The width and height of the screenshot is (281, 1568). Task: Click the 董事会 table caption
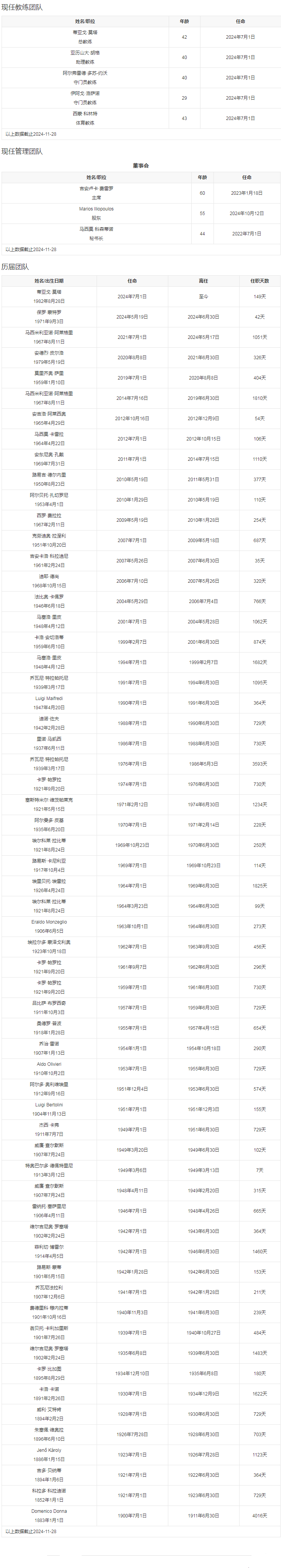(x=140, y=166)
